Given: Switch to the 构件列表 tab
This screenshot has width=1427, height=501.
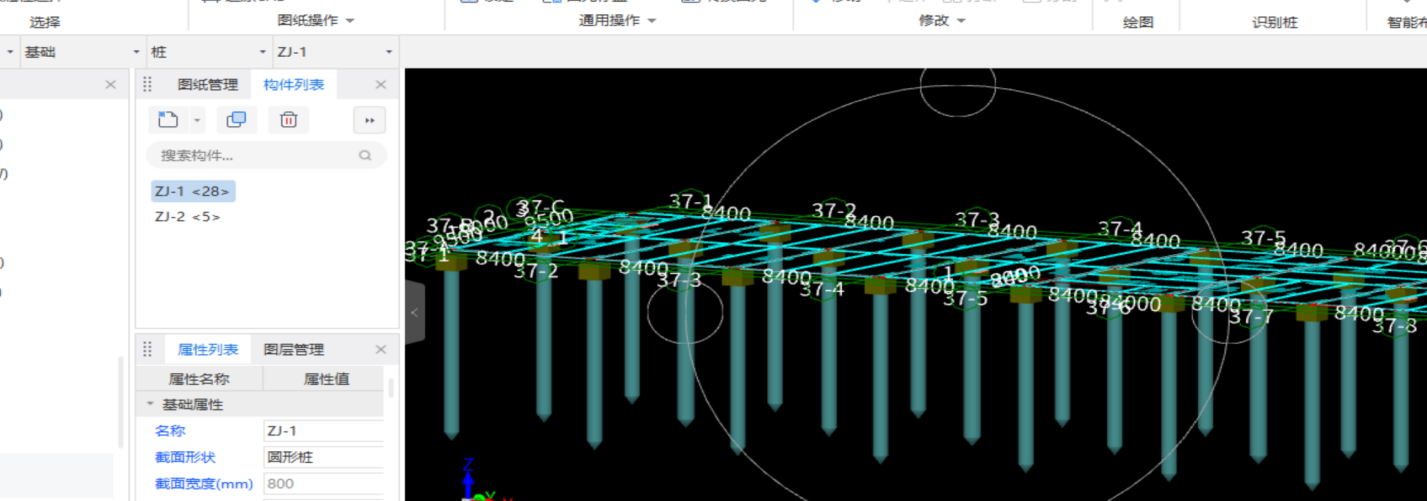Looking at the screenshot, I should click(294, 85).
